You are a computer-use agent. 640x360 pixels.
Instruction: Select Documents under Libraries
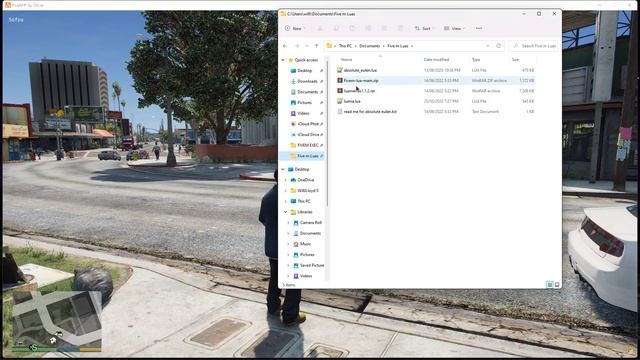pyautogui.click(x=310, y=233)
